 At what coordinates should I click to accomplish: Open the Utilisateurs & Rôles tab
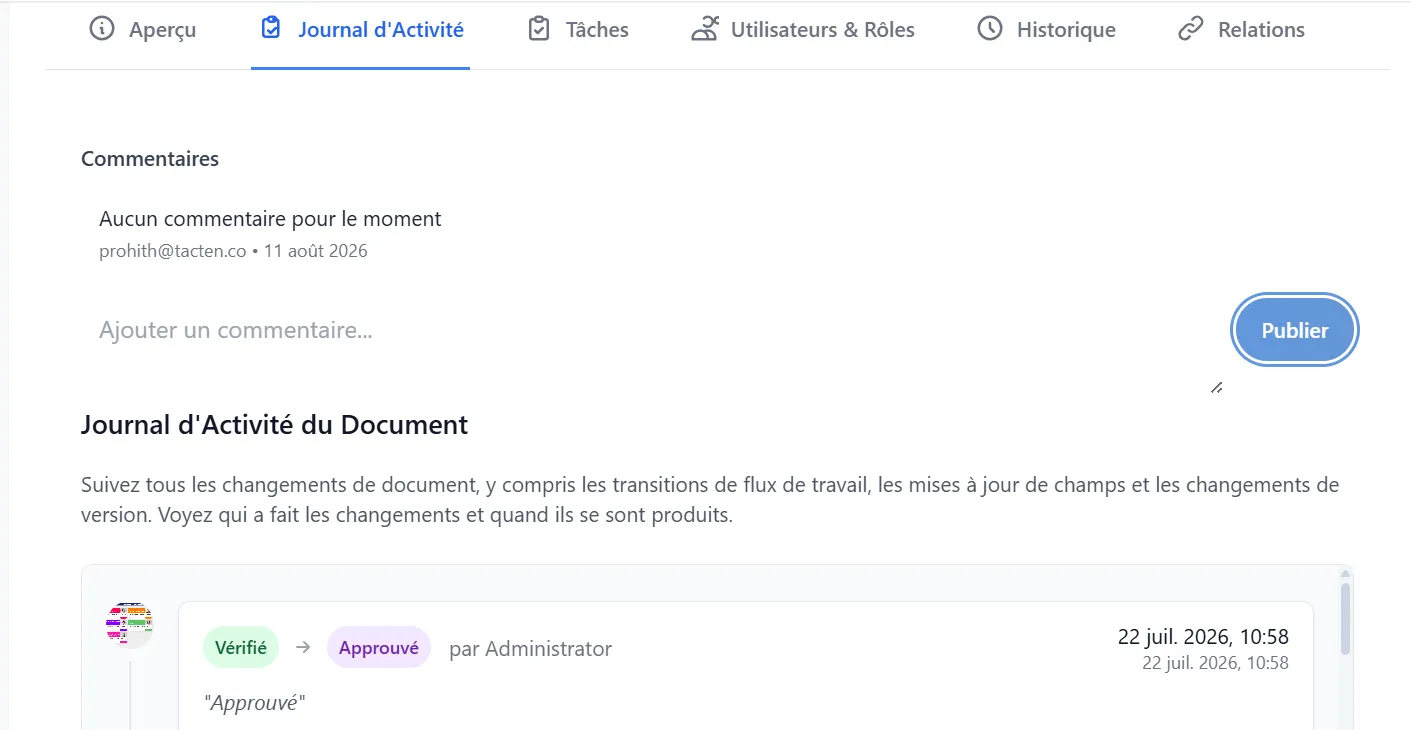(x=803, y=30)
